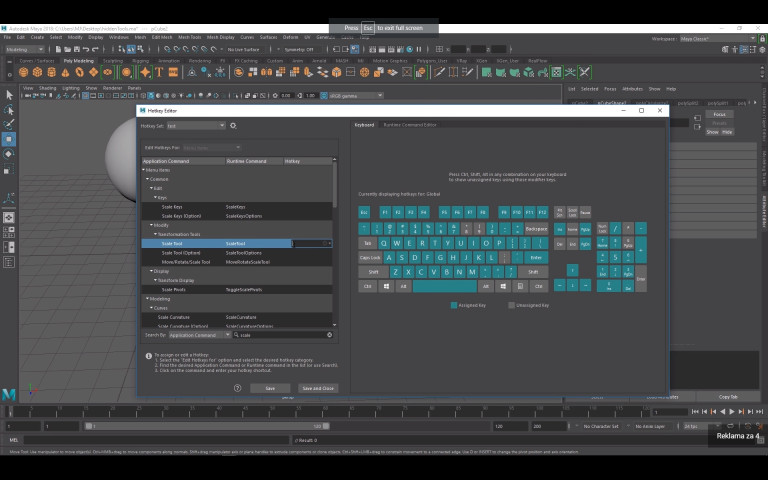Screen dimensions: 768x480
Task: Open the Edit Hotkeys For dropdown
Action: tap(212, 147)
